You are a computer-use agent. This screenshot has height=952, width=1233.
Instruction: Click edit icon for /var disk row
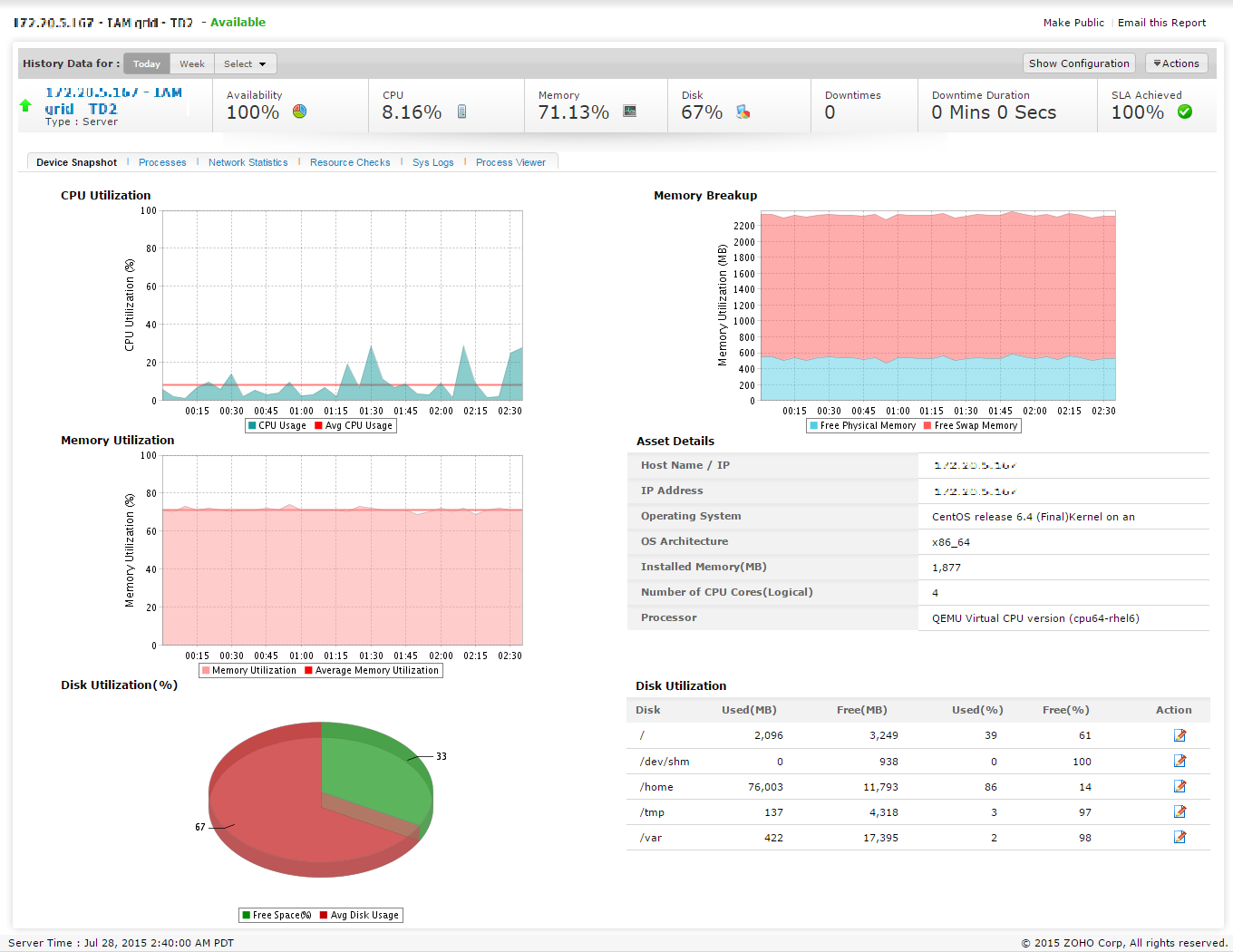click(x=1180, y=837)
